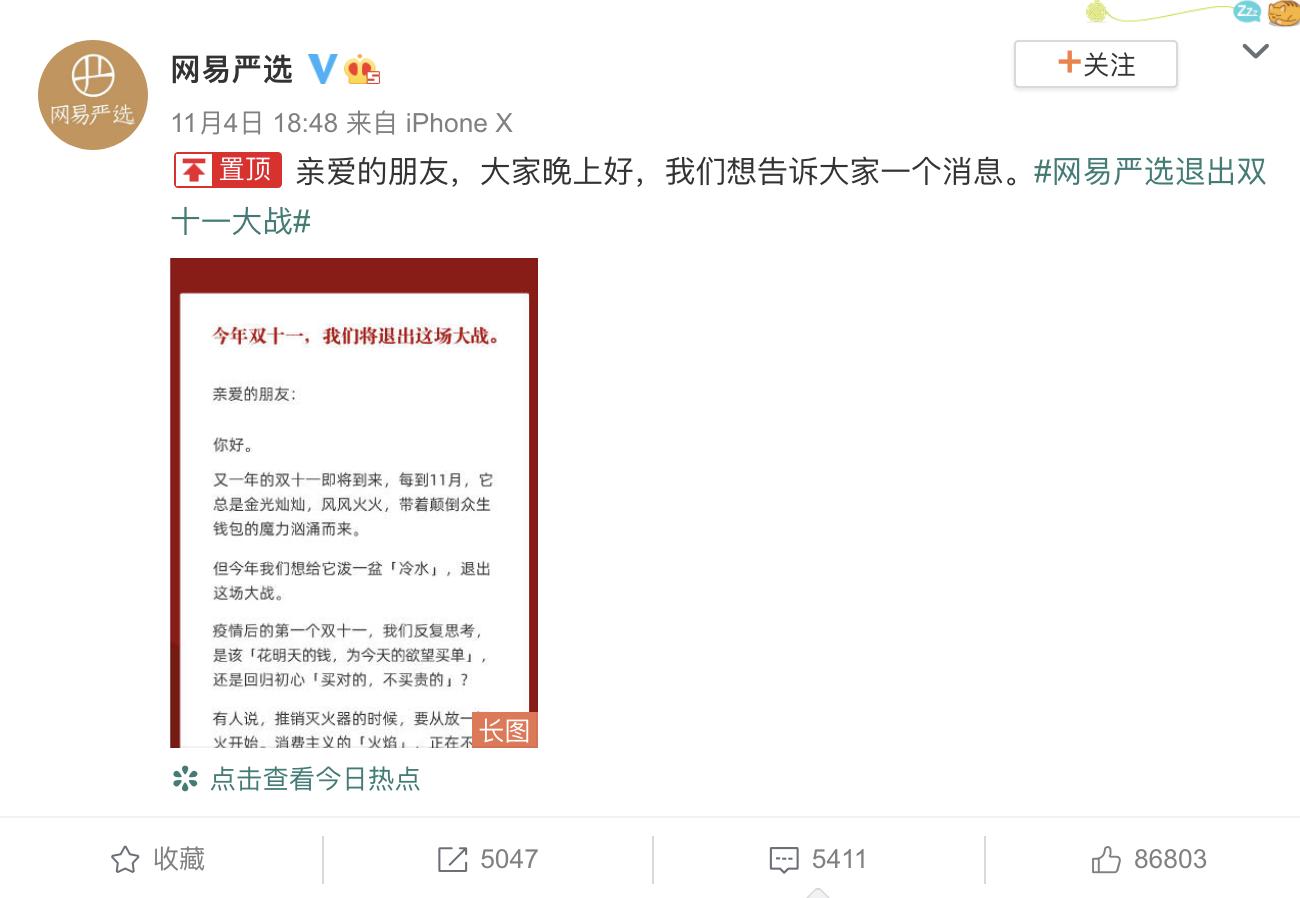This screenshot has height=898, width=1300.
Task: Click the sleeping Zzz bubble icon
Action: [1246, 12]
